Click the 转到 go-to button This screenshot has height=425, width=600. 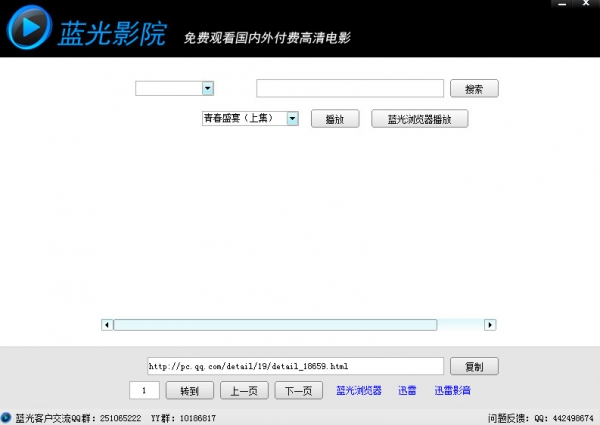(x=189, y=390)
